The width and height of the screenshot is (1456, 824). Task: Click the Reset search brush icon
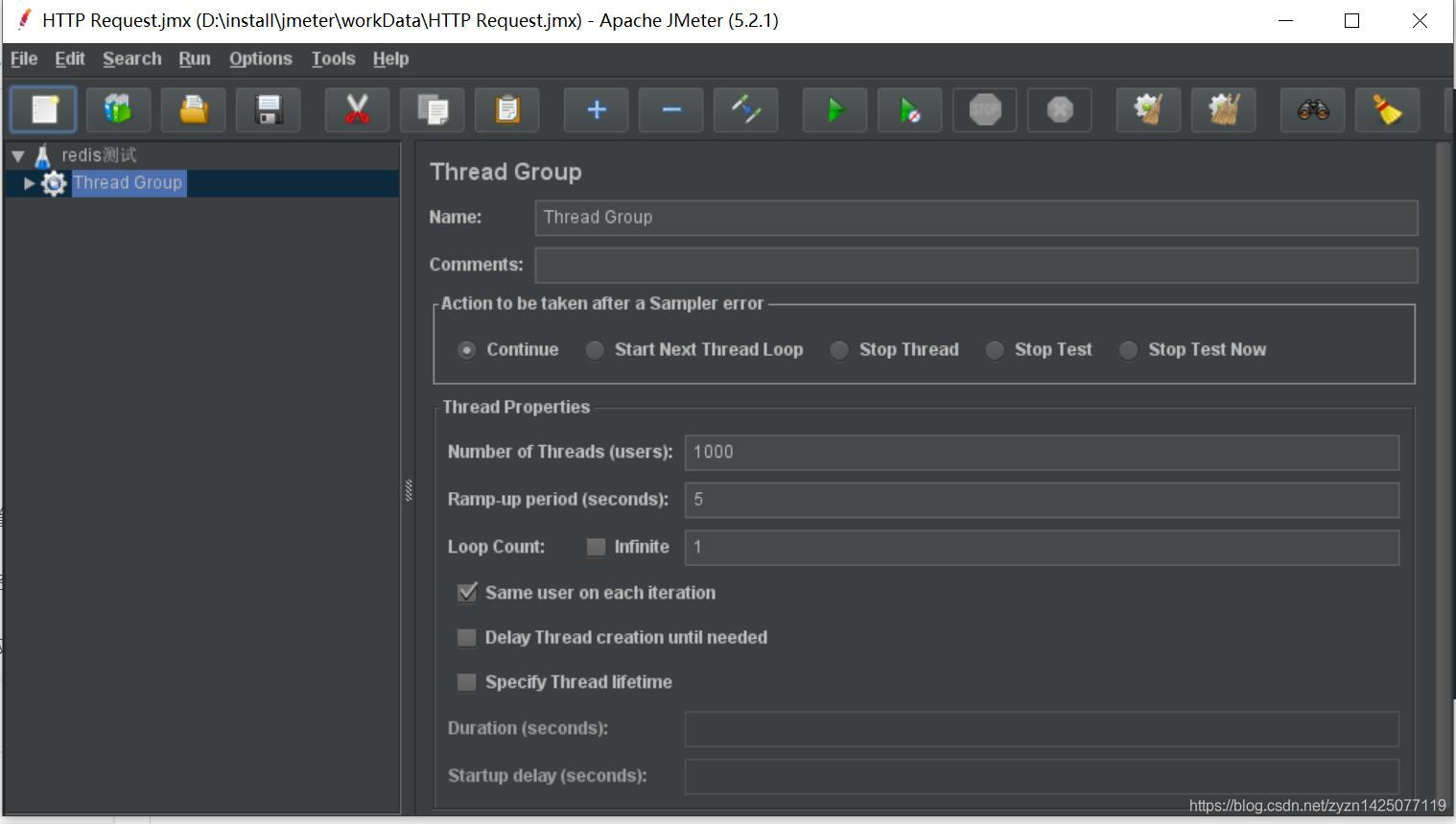tap(1387, 109)
